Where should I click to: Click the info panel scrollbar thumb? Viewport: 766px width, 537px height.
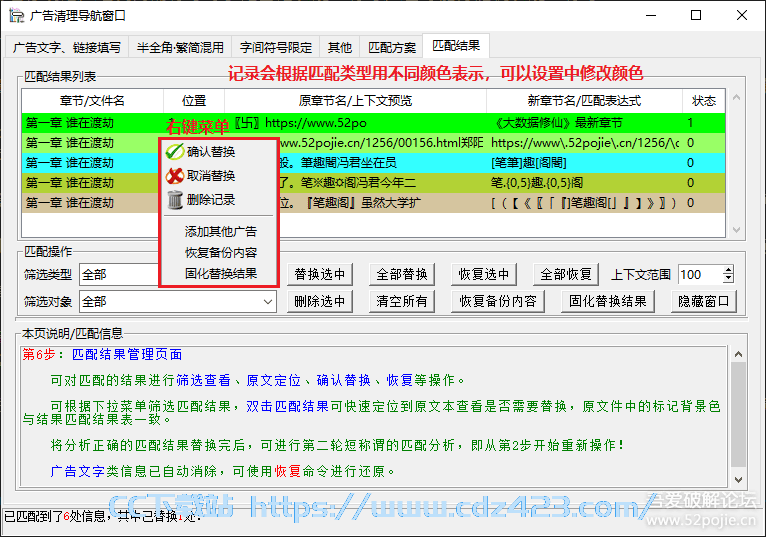(739, 415)
